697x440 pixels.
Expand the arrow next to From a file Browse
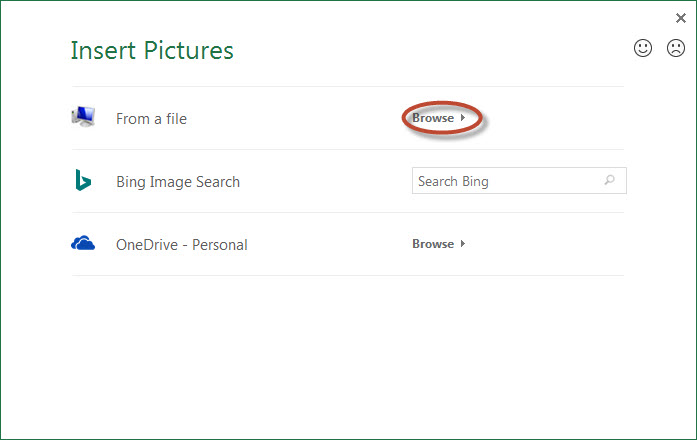click(x=463, y=118)
